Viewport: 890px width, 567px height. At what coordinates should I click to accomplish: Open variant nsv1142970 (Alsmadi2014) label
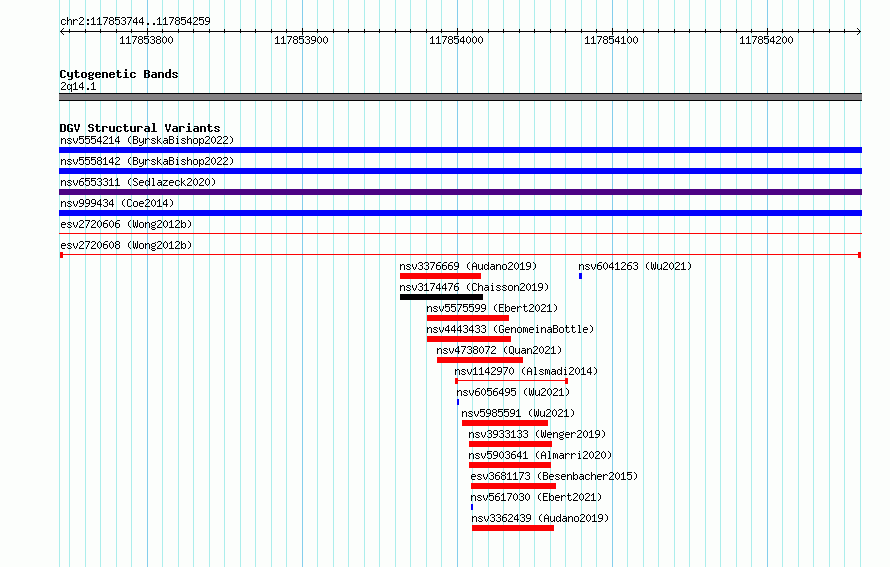pyautogui.click(x=526, y=371)
